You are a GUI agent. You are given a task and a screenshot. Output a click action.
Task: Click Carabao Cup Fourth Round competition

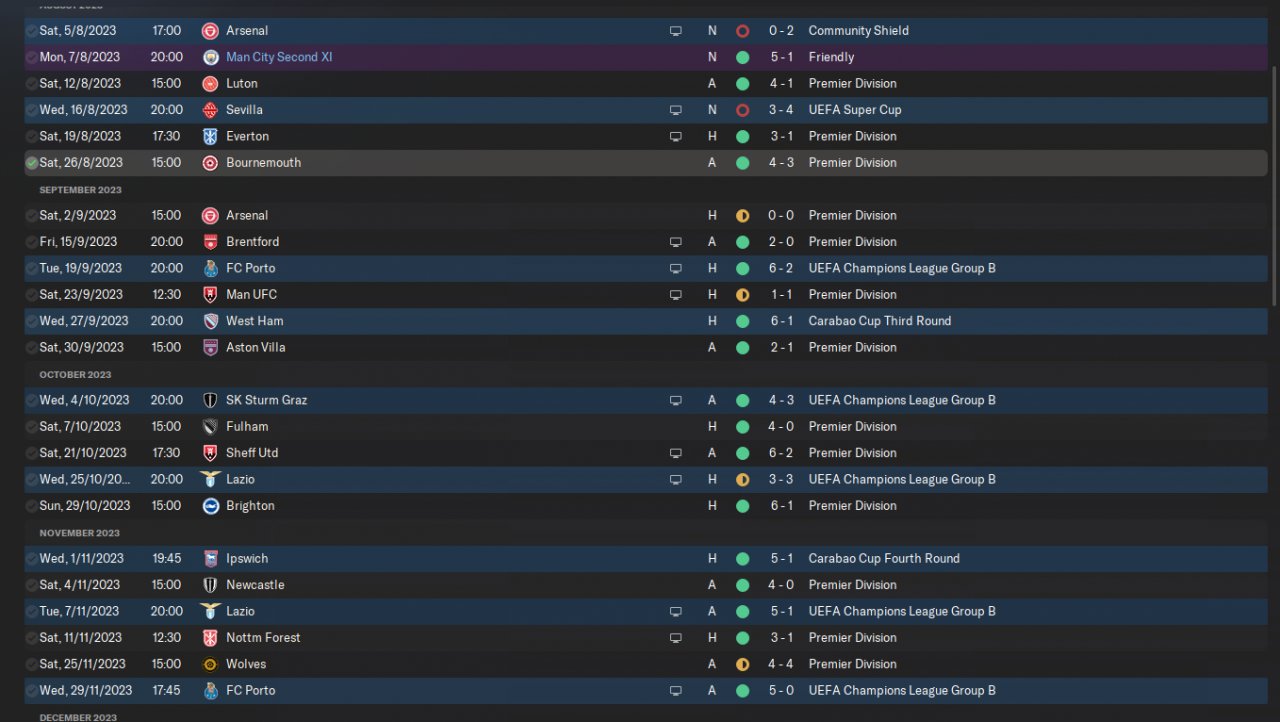(x=883, y=559)
